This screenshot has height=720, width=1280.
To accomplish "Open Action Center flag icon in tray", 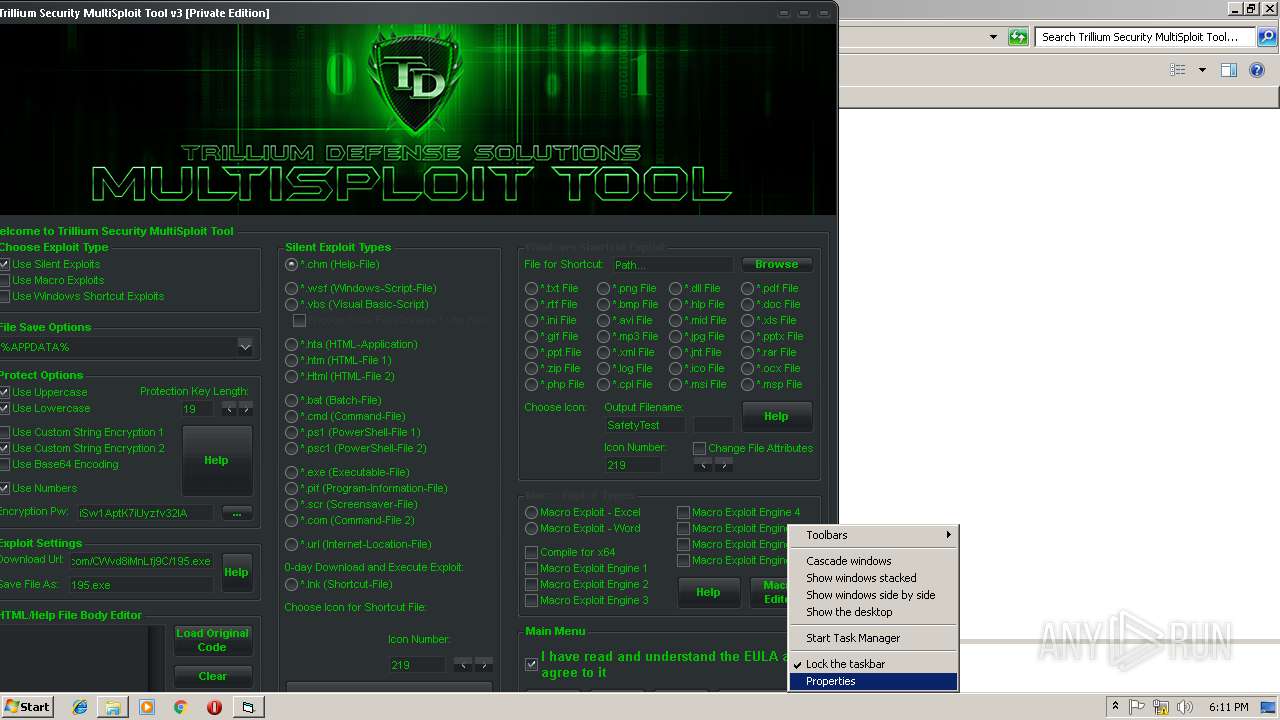I will [1137, 707].
